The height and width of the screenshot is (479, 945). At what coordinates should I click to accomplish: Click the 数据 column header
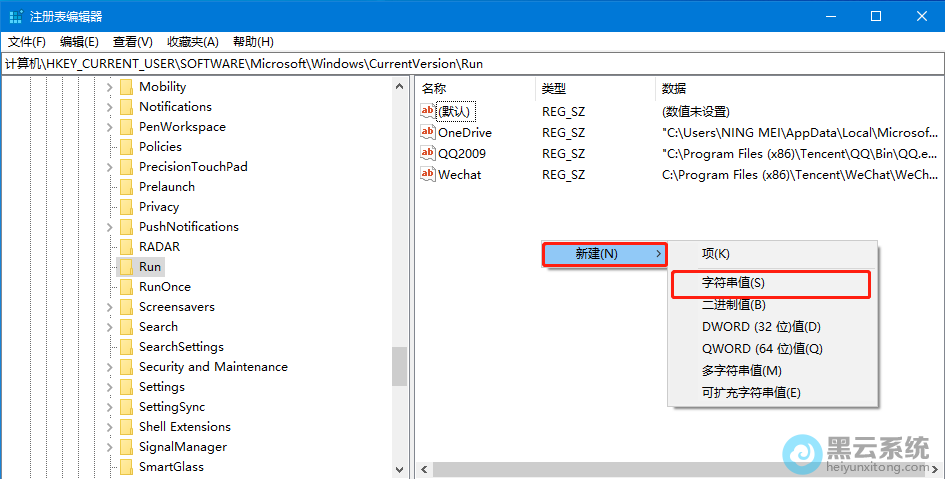pyautogui.click(x=674, y=88)
